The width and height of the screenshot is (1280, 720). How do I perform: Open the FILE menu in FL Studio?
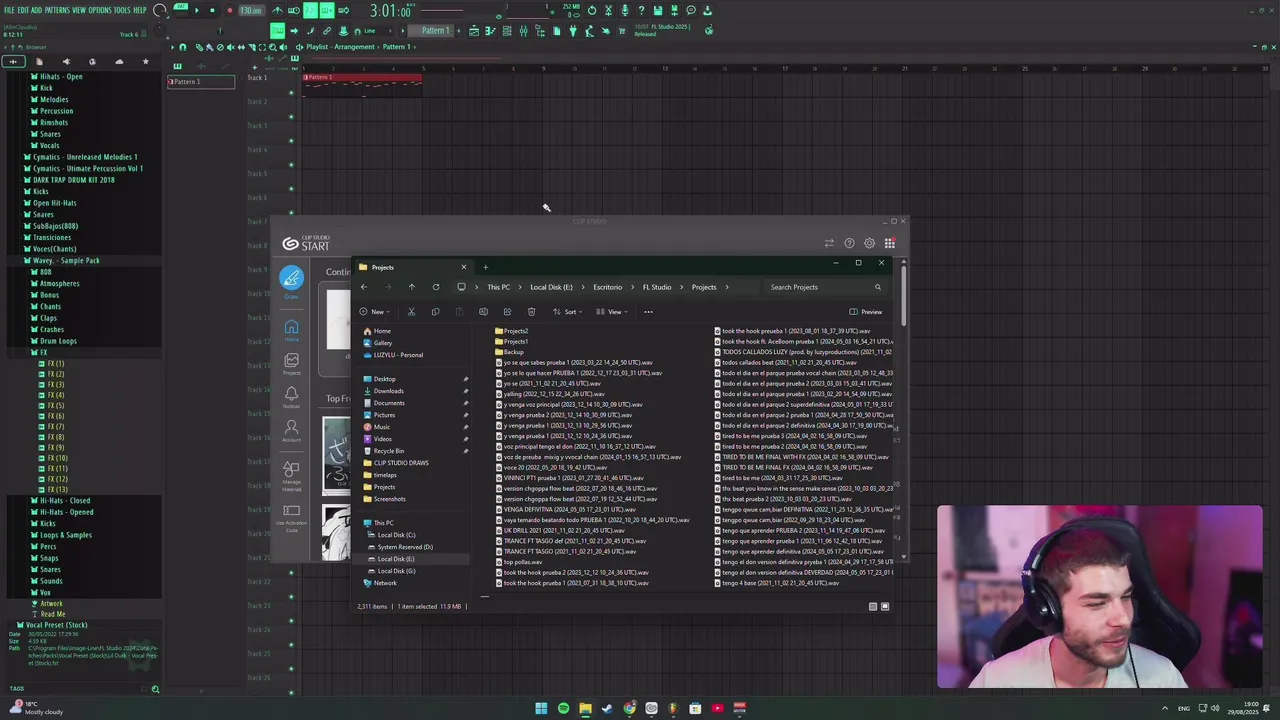pyautogui.click(x=9, y=10)
